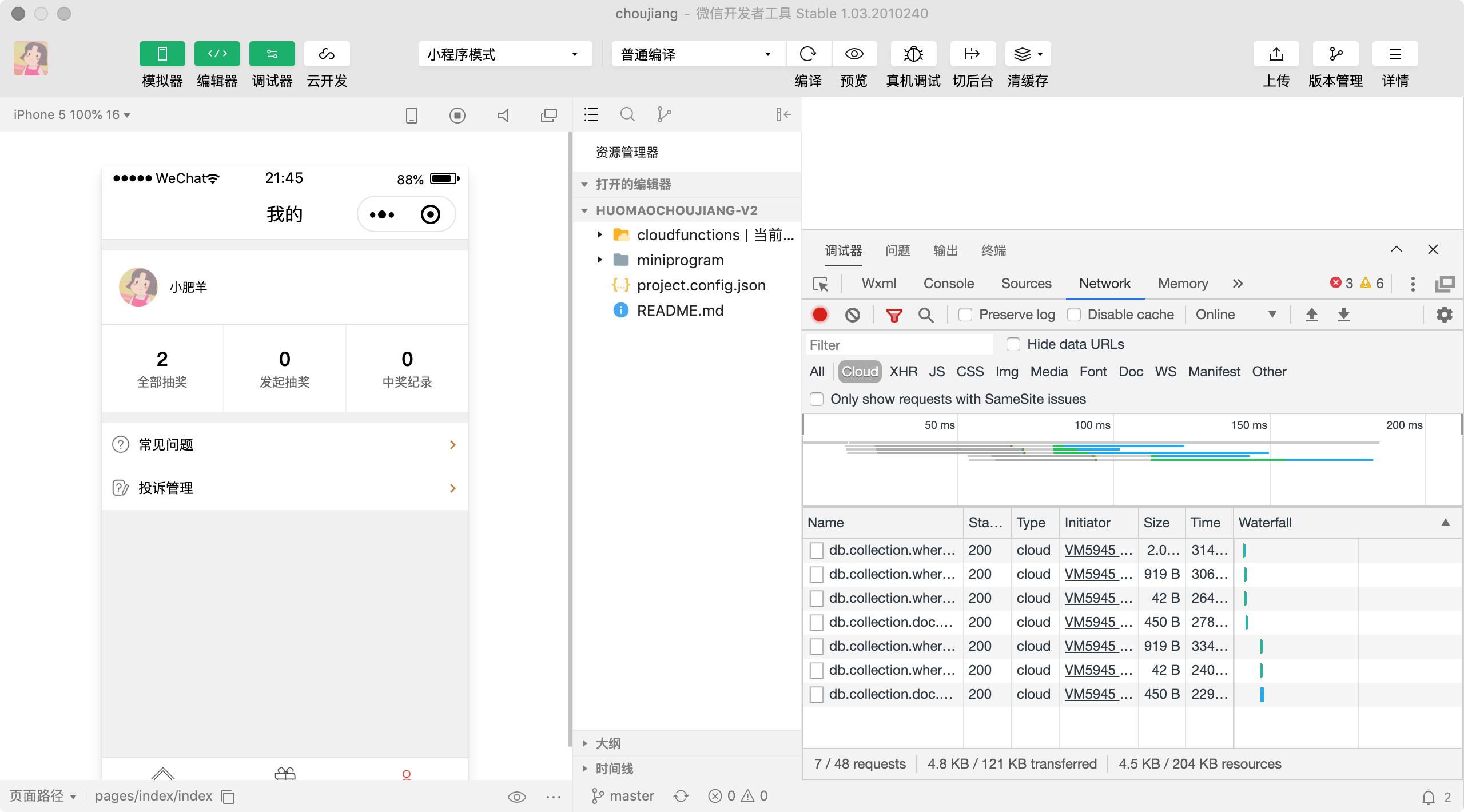
Task: Open the network settings gear icon
Action: click(x=1444, y=315)
